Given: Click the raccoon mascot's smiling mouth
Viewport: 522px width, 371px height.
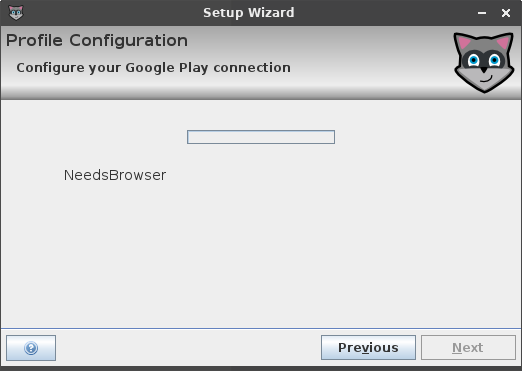Looking at the screenshot, I should pos(486,80).
